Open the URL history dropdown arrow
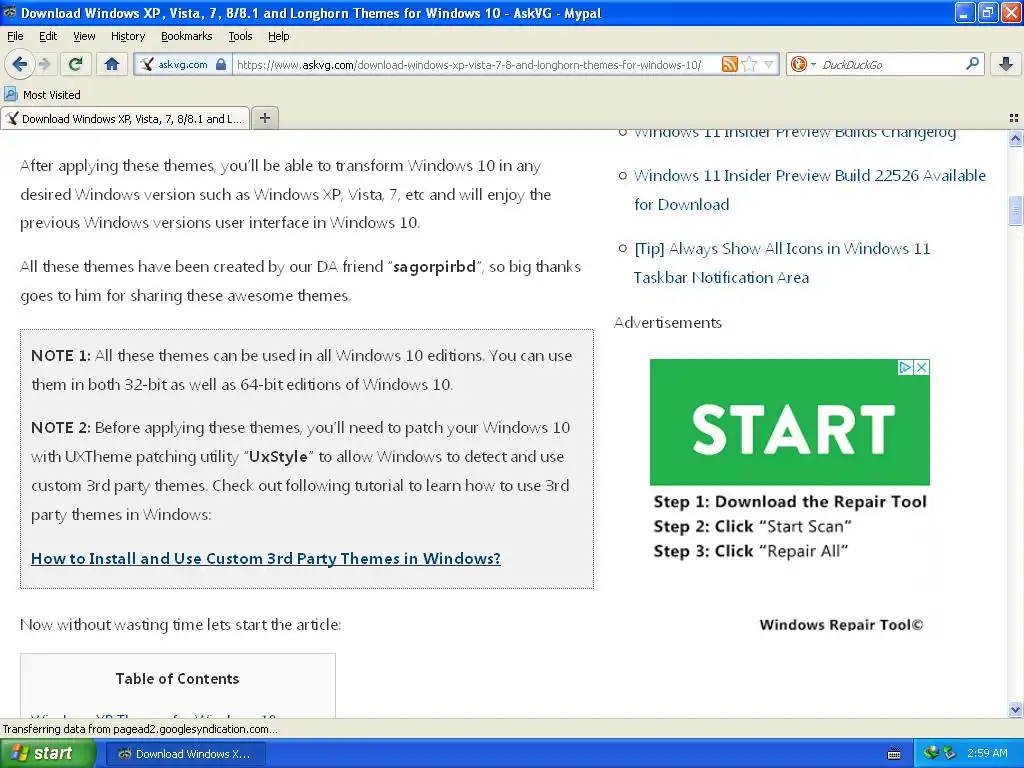Image resolution: width=1024 pixels, height=768 pixels. [x=769, y=64]
